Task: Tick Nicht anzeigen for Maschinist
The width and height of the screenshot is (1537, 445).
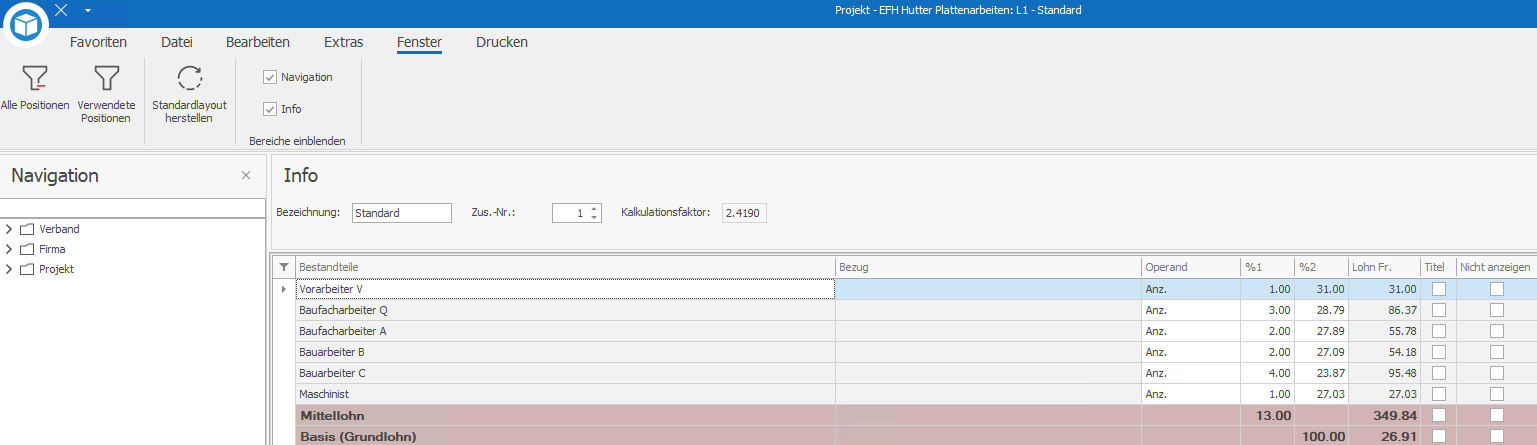Action: coord(1496,394)
